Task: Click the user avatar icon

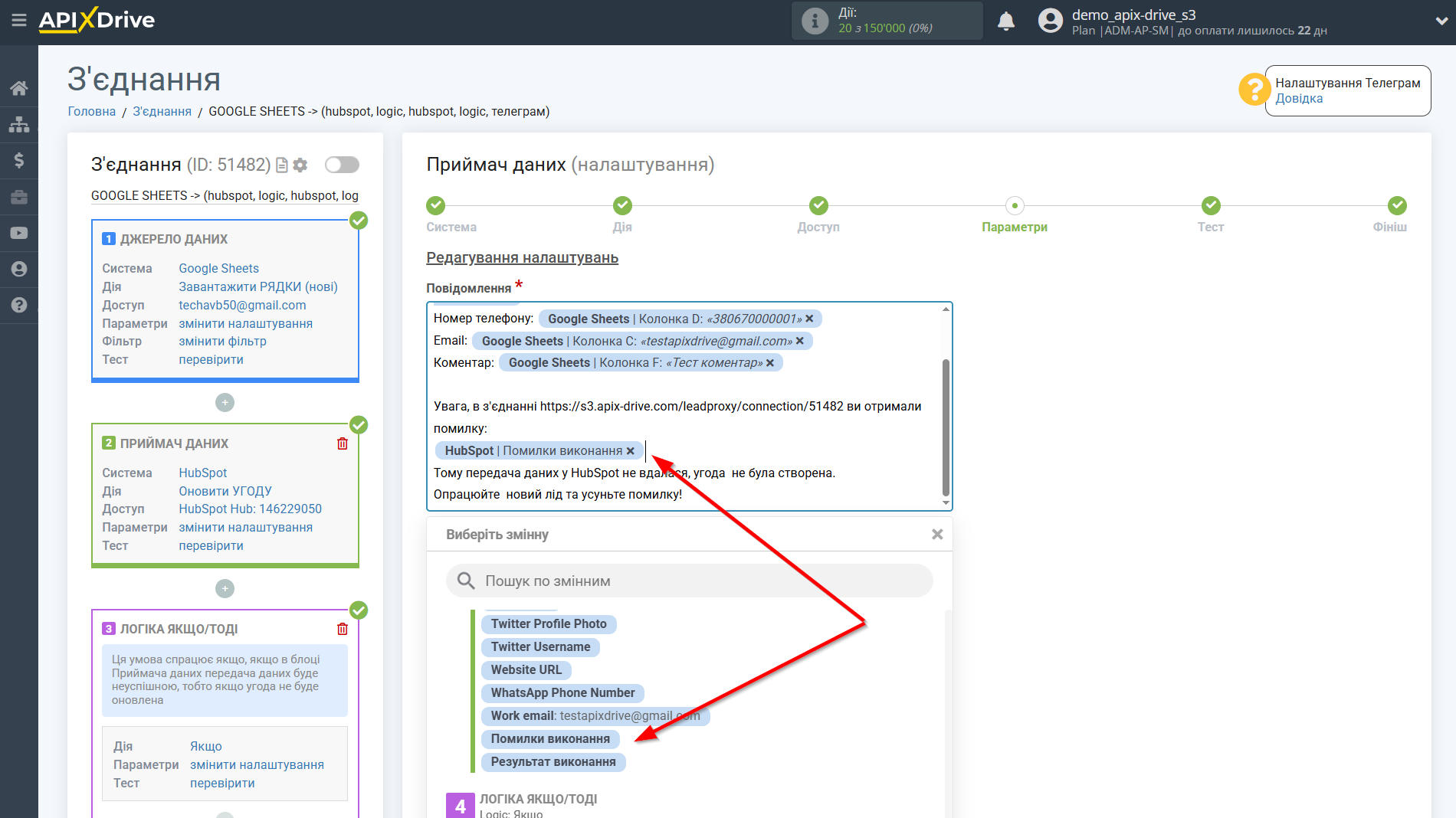Action: coord(1051,21)
